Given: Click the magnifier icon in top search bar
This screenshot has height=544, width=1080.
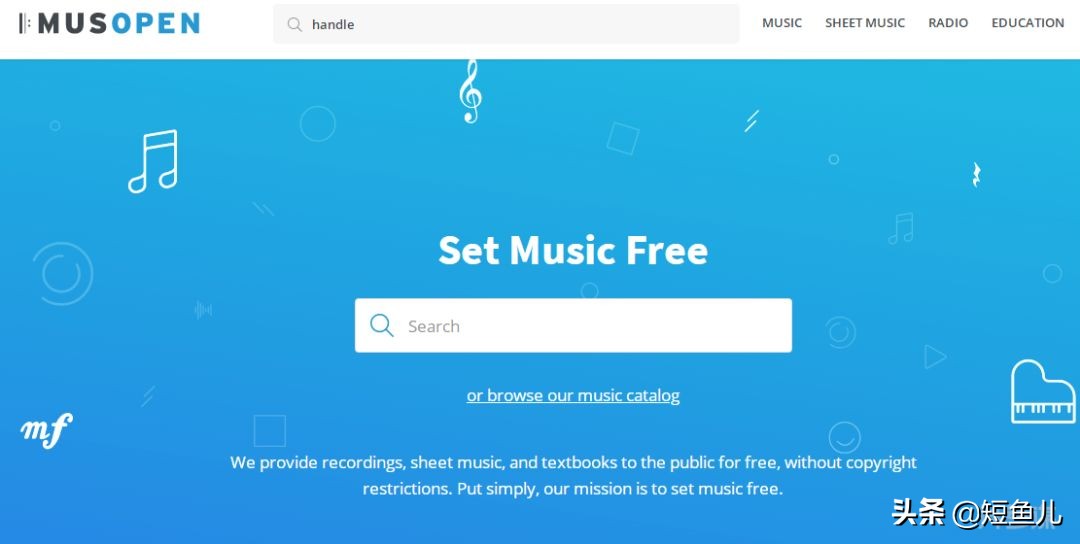Looking at the screenshot, I should click(294, 24).
